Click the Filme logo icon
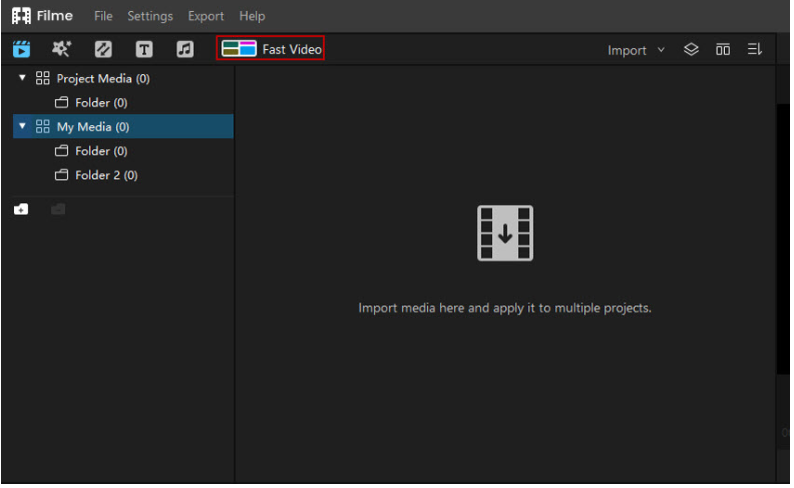The width and height of the screenshot is (794, 488). coord(21,16)
